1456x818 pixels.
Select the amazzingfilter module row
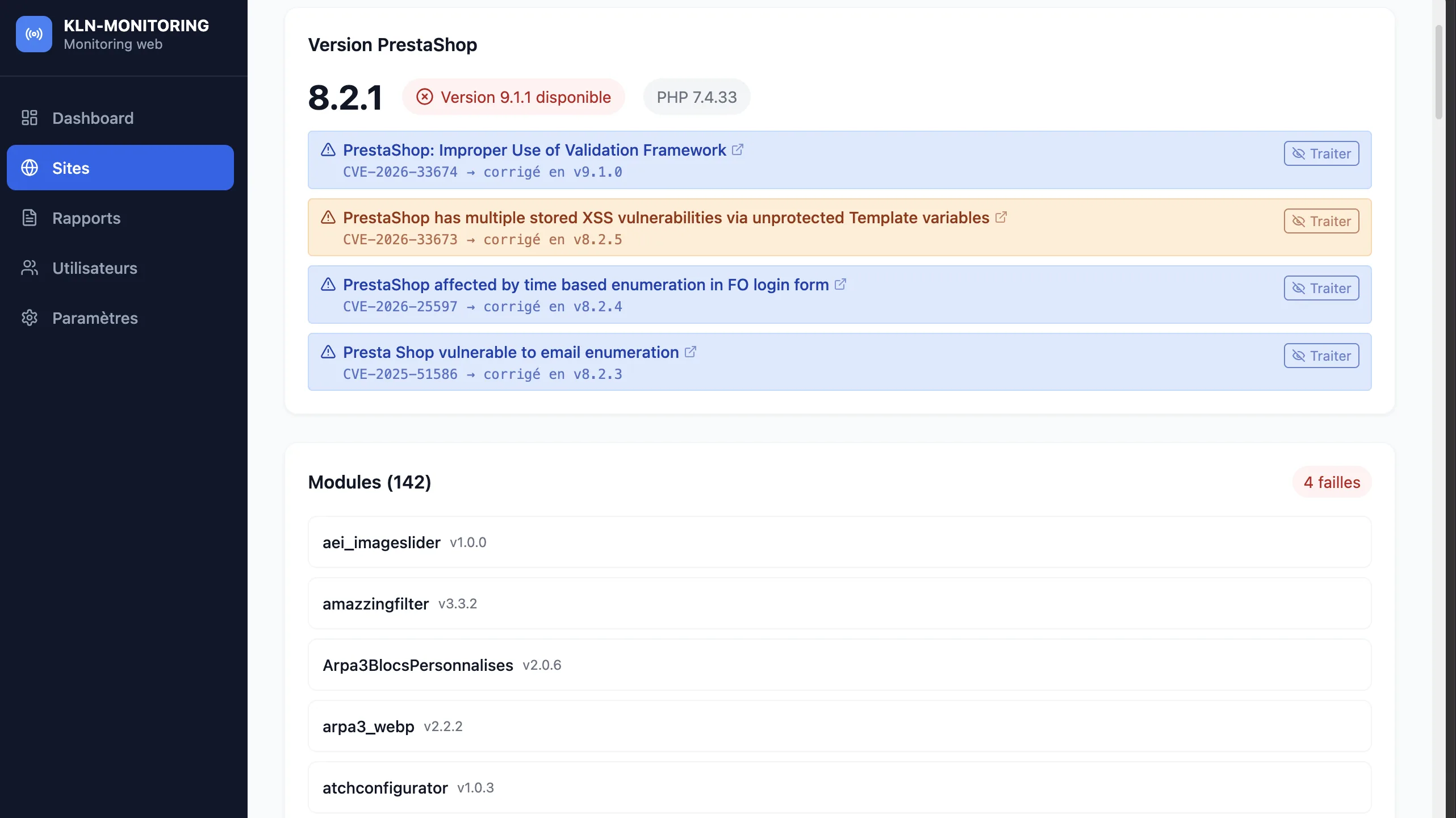point(840,603)
